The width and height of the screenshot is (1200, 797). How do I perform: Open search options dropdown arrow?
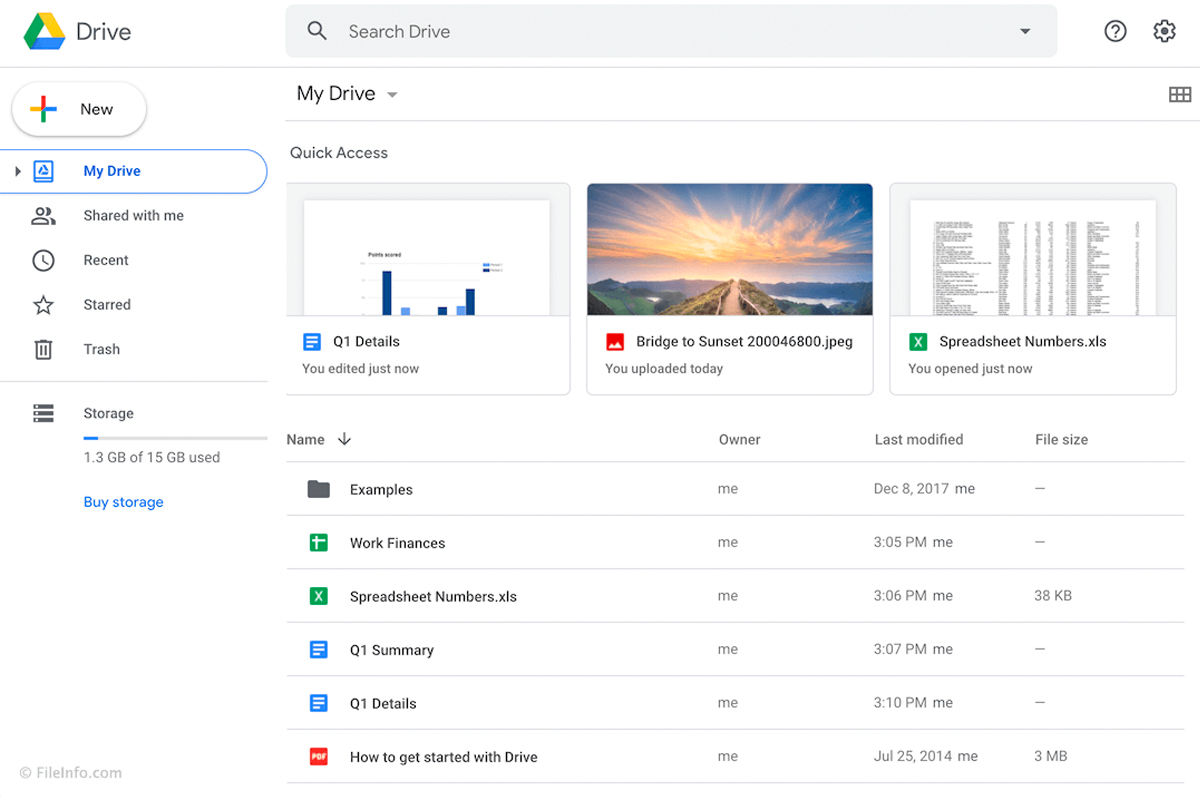[1025, 32]
